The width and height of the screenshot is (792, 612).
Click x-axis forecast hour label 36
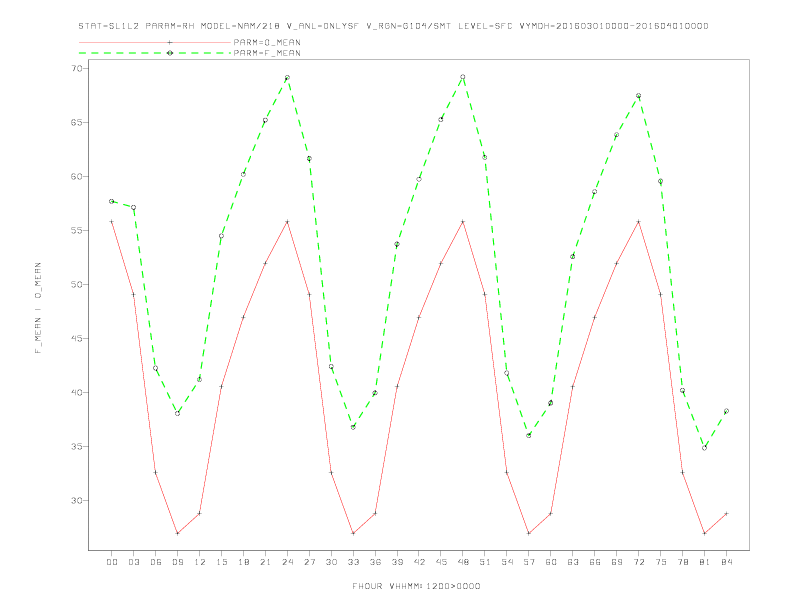pos(375,562)
